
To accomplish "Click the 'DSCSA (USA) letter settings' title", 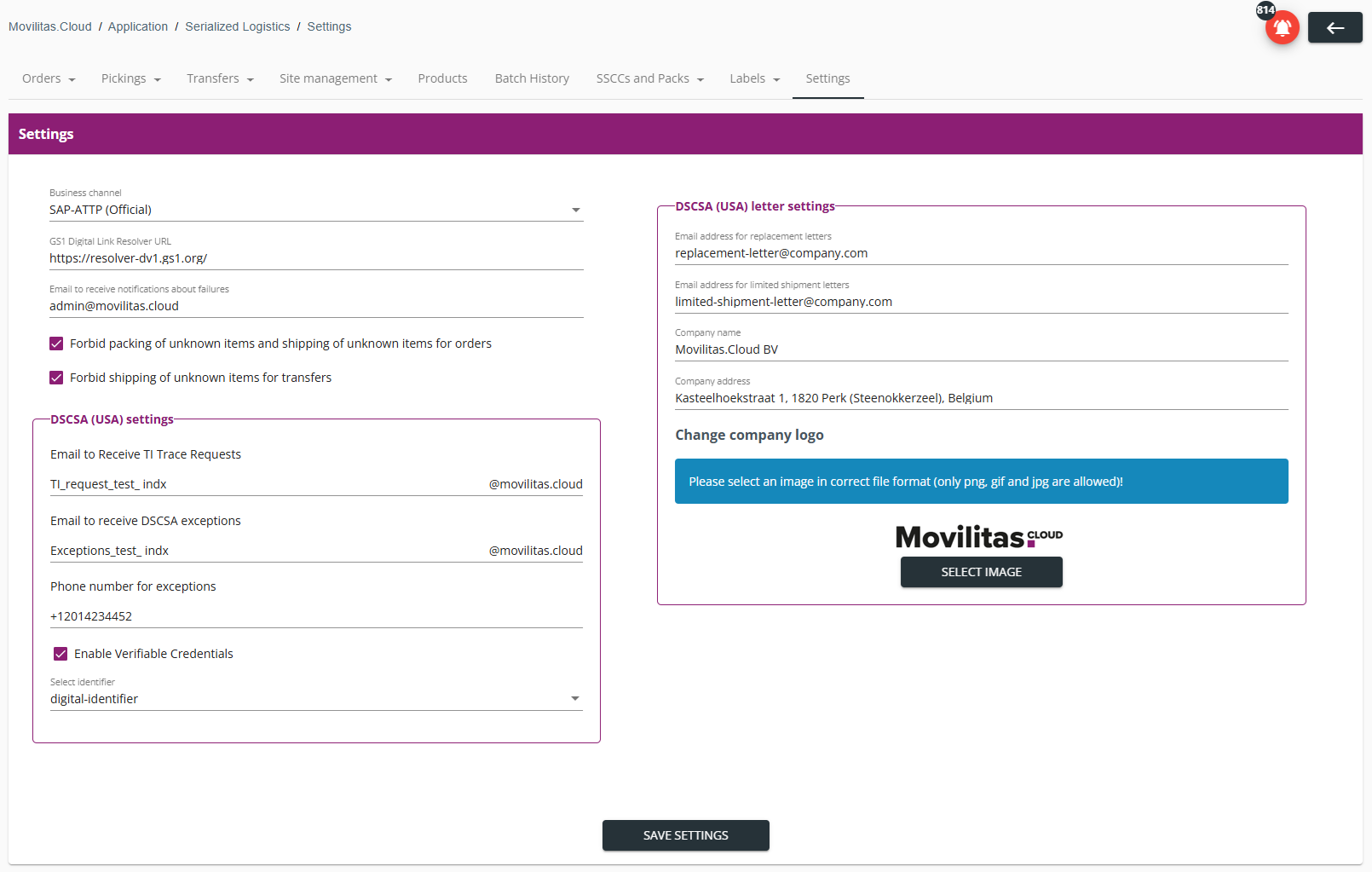I will [755, 206].
